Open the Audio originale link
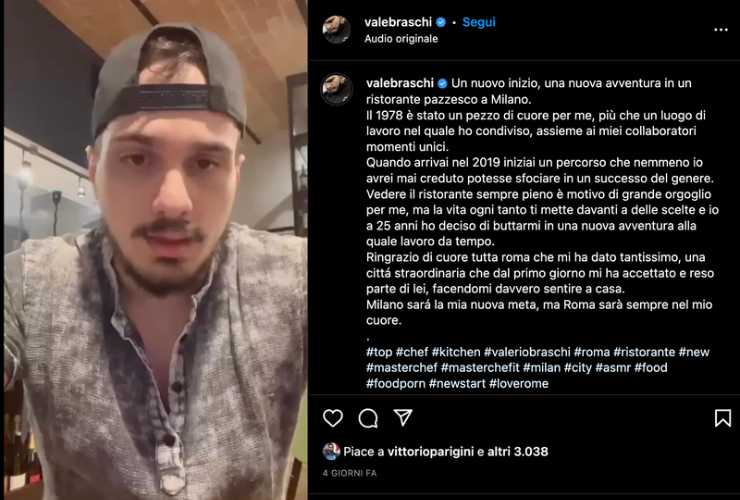Viewport: 740px width, 500px height. [401, 39]
